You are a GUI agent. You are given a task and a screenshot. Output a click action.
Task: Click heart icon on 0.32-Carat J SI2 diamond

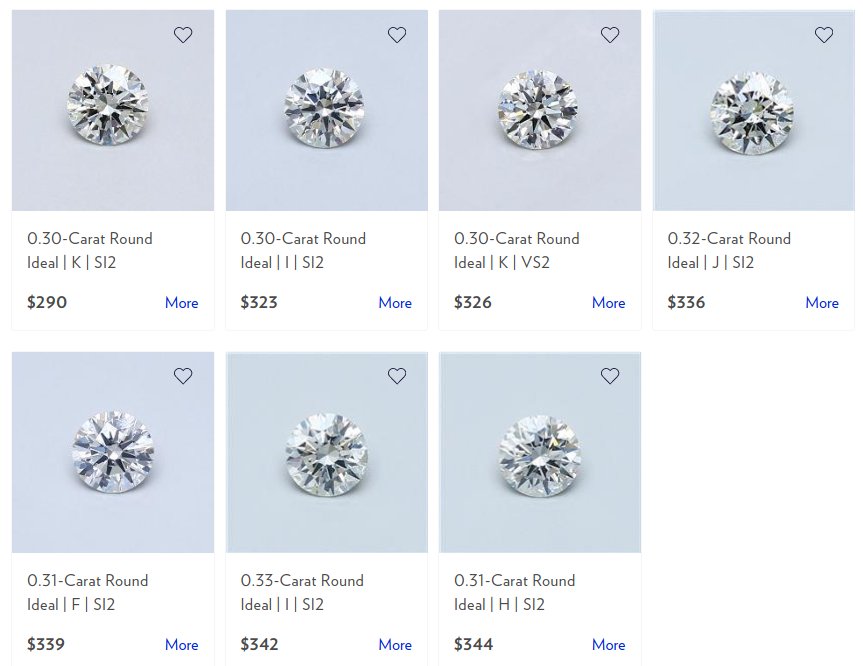point(823,35)
